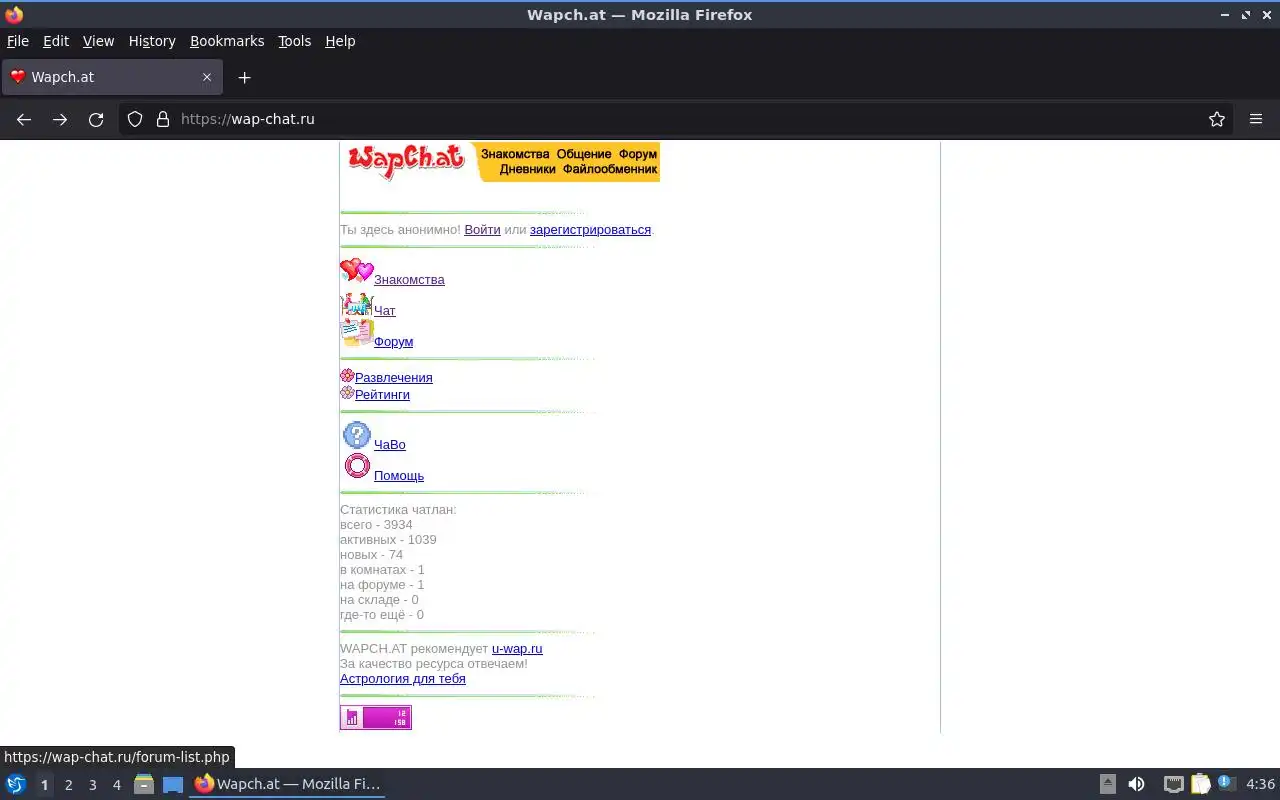
Task: Click the taskbar clock showing 4:36
Action: pos(1260,785)
